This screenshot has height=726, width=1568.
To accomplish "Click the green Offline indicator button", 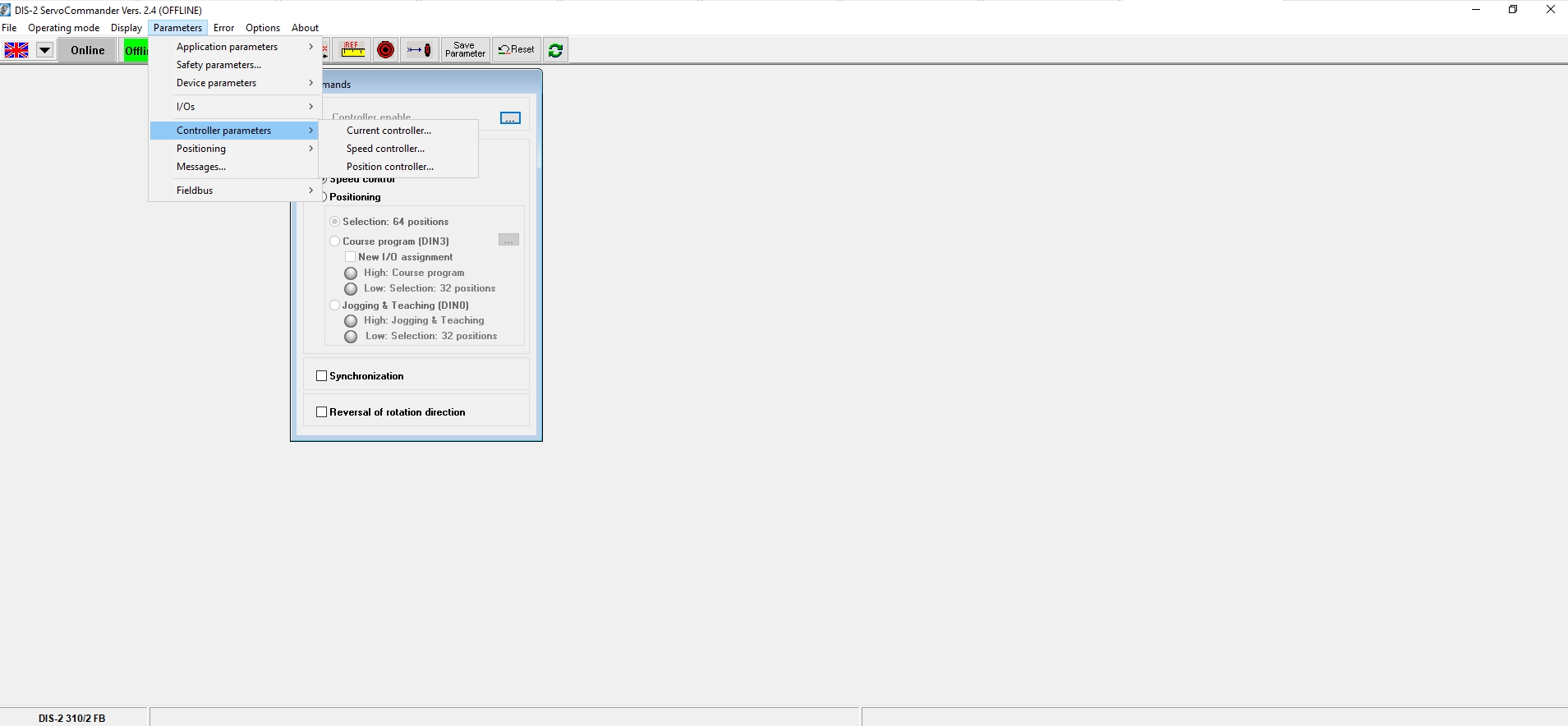I will [x=136, y=50].
